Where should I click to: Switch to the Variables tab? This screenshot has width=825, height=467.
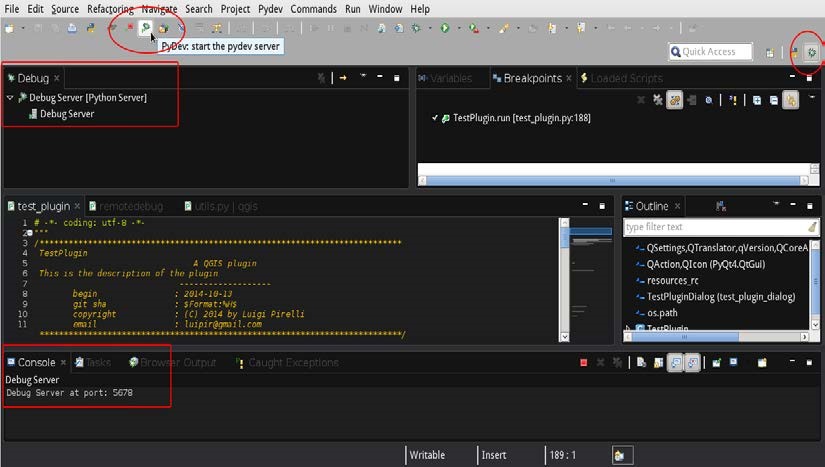coord(445,78)
